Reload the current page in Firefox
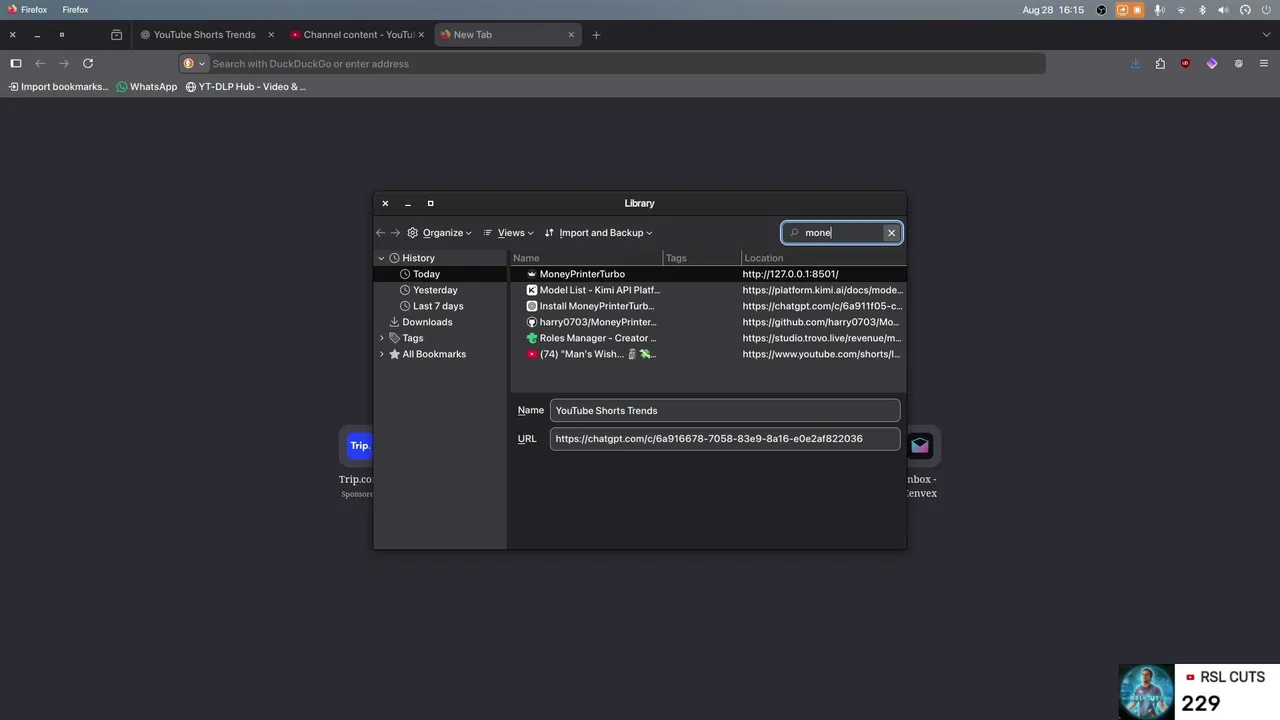The height and width of the screenshot is (720, 1280). pyautogui.click(x=88, y=63)
